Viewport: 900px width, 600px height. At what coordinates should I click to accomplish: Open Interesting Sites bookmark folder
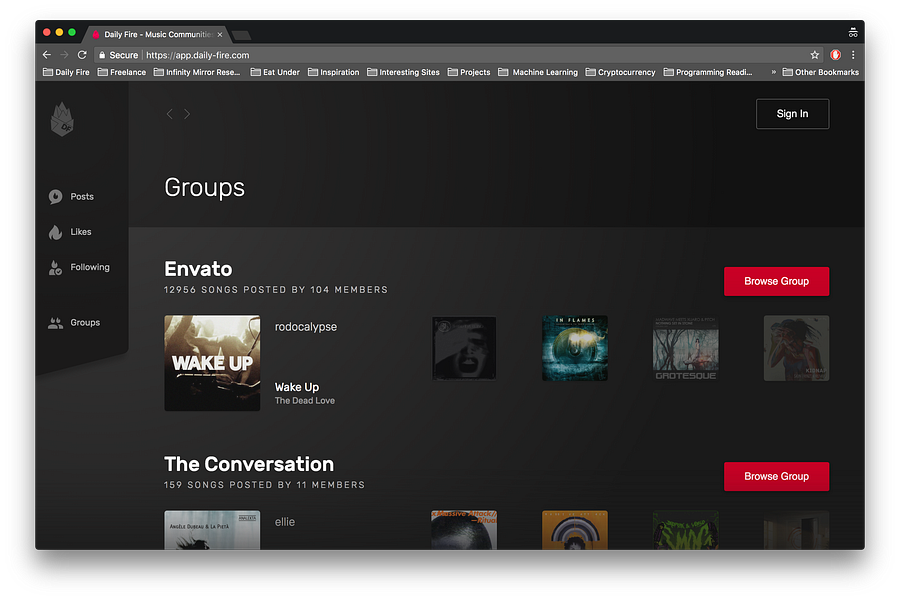[403, 72]
